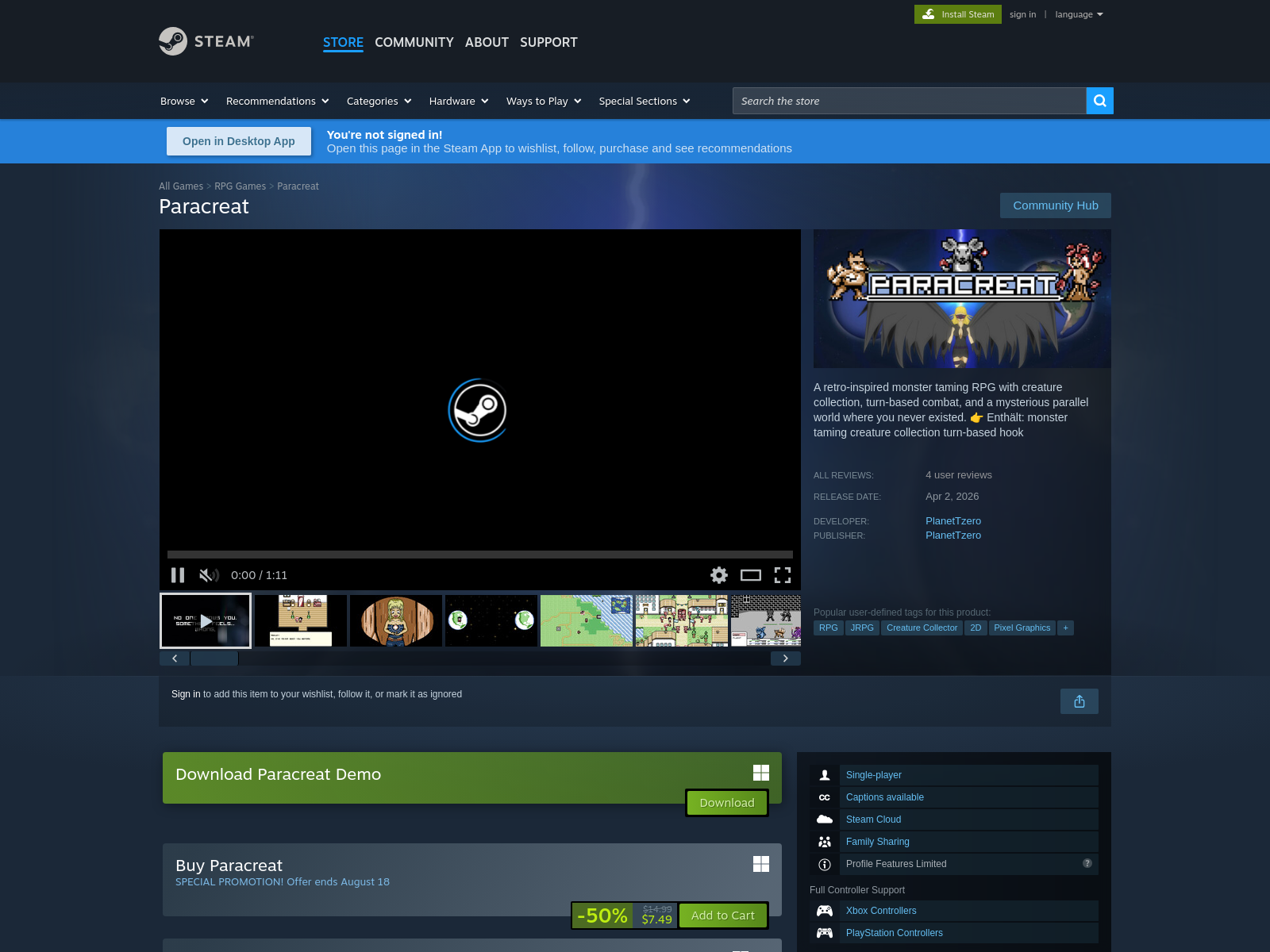Open video settings gear
This screenshot has width=1270, height=952.
[x=719, y=575]
